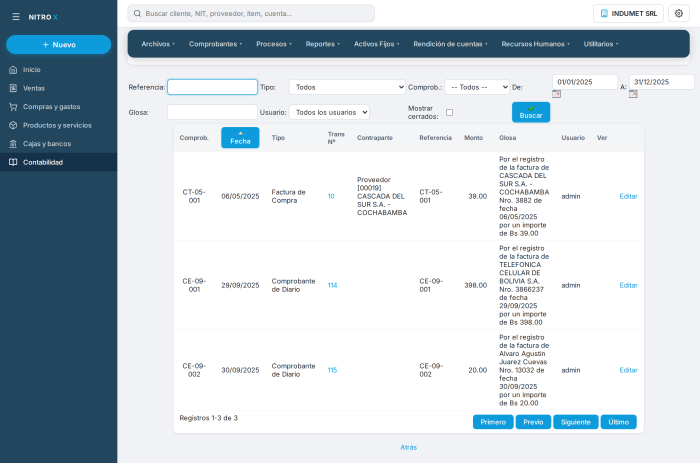Screen dimensions: 700x463
Task: Toggle the hamburger menu icon
Action: (16, 17)
